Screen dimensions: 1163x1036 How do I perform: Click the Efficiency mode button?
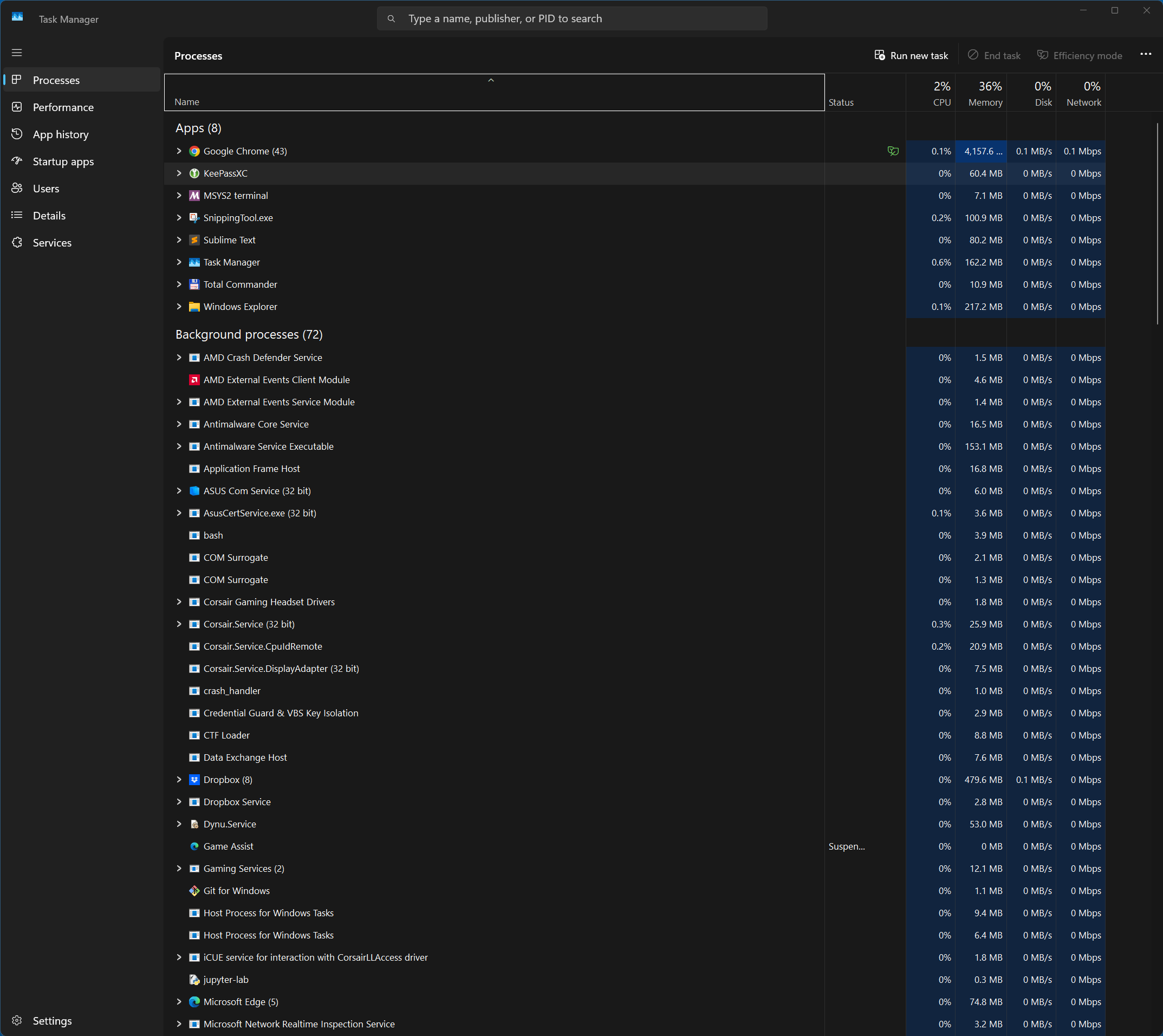coord(1080,55)
